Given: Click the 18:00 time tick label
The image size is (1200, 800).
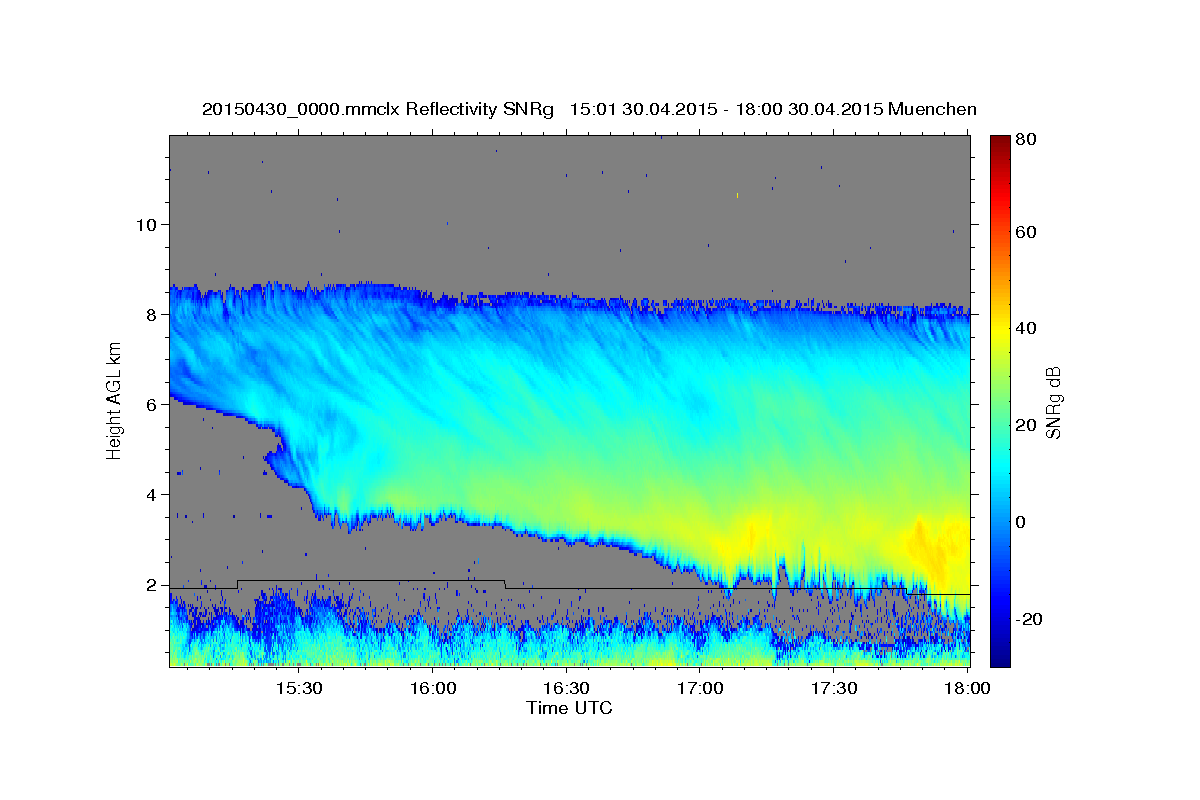Looking at the screenshot, I should point(968,688).
